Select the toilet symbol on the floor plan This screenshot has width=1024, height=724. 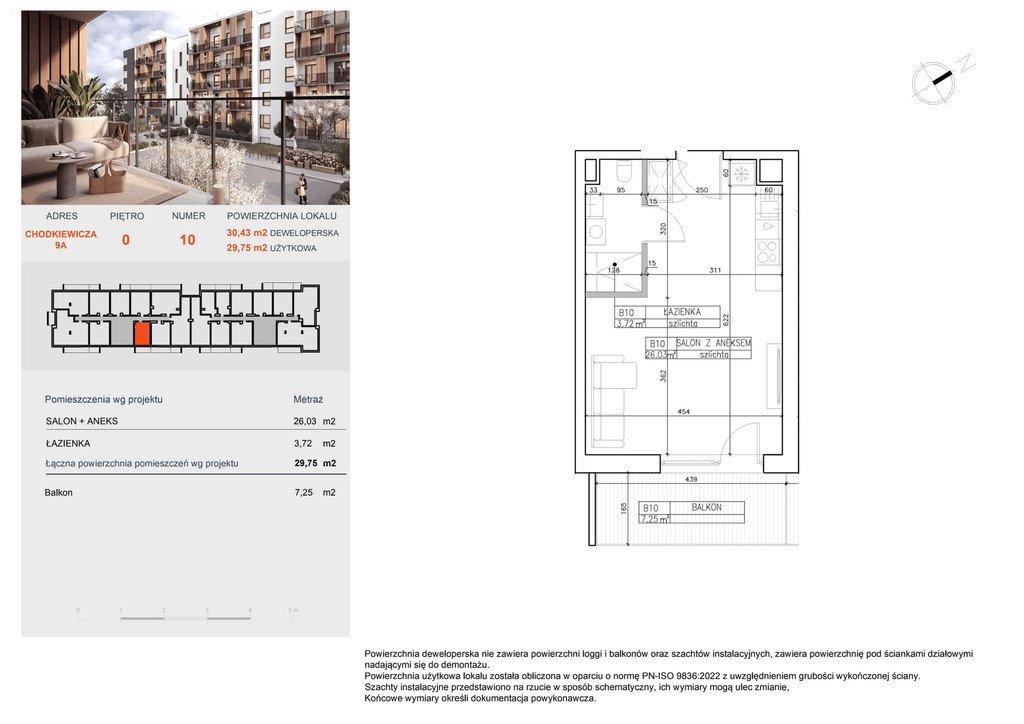coord(623,172)
